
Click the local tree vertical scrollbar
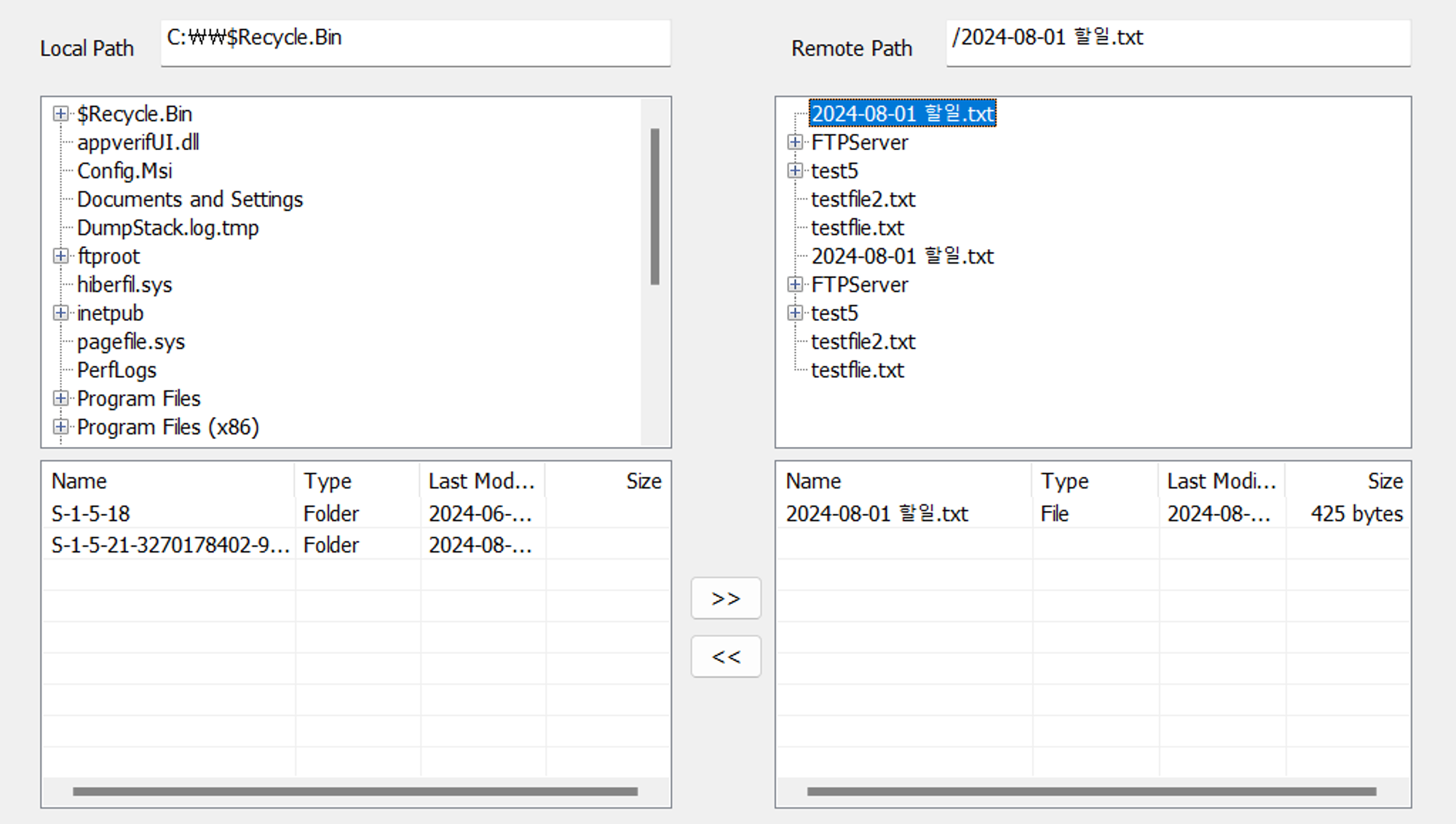tap(655, 206)
